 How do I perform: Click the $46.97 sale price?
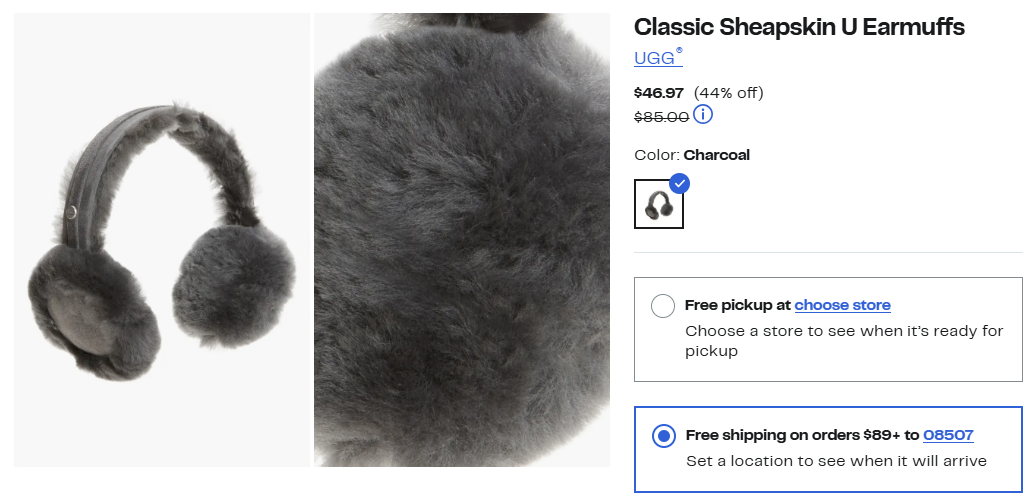click(x=659, y=93)
